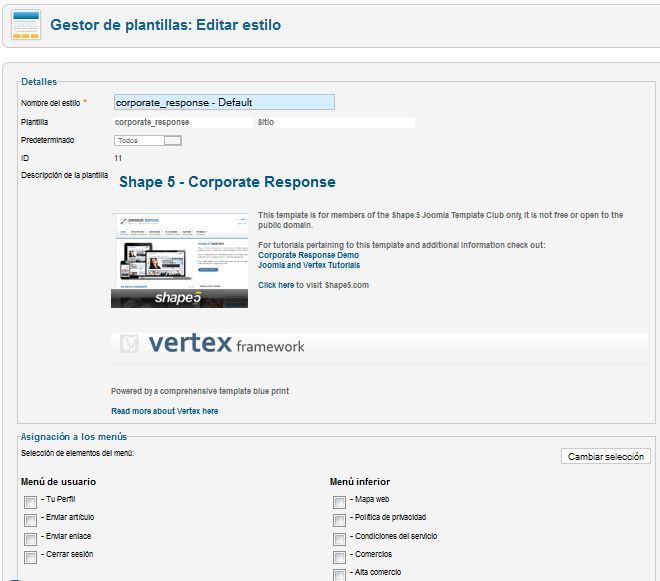This screenshot has height=581, width=660.
Task: Tick the Enviar enlace checkbox
Action: (30, 539)
